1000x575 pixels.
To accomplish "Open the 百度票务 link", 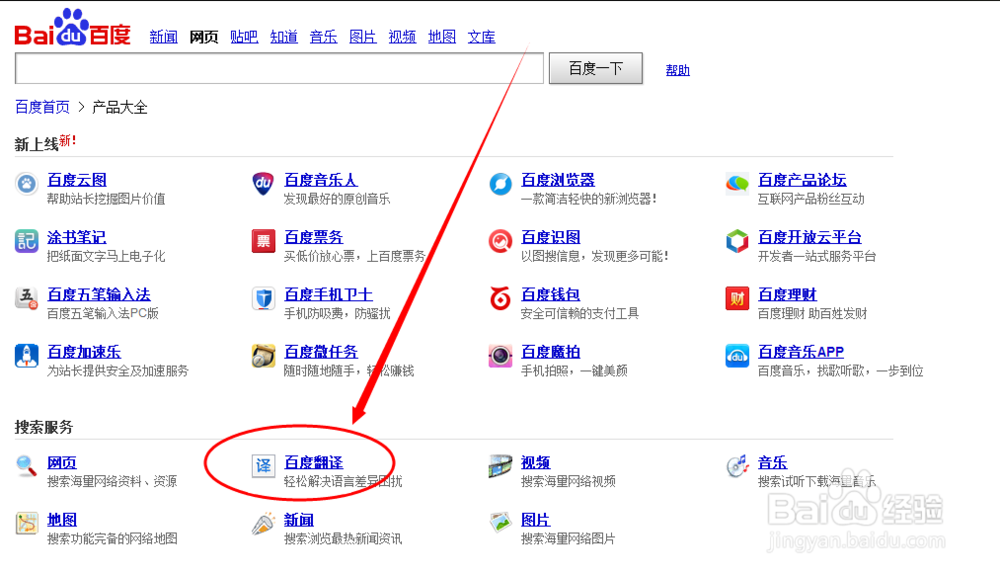I will coord(314,237).
